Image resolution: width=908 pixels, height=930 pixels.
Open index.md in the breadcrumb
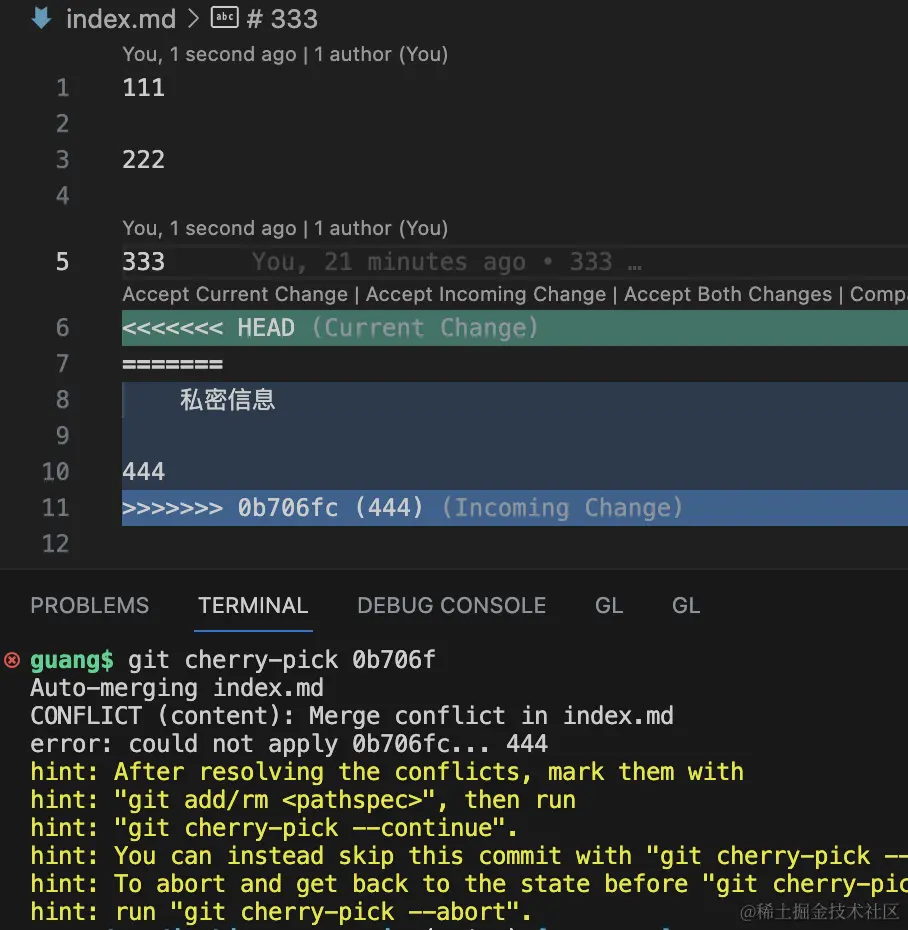coord(121,19)
